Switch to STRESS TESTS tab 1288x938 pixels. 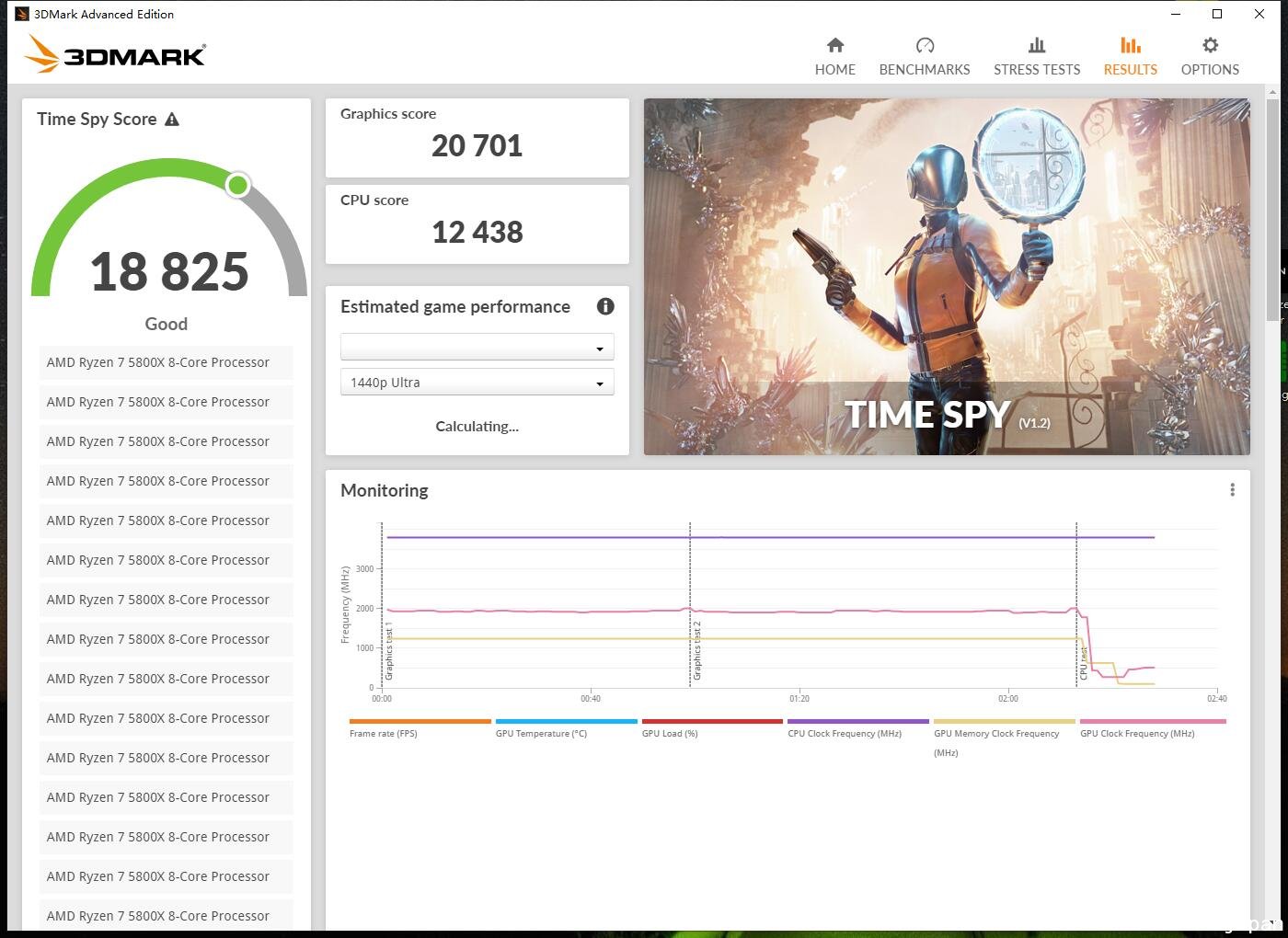coord(1037,57)
